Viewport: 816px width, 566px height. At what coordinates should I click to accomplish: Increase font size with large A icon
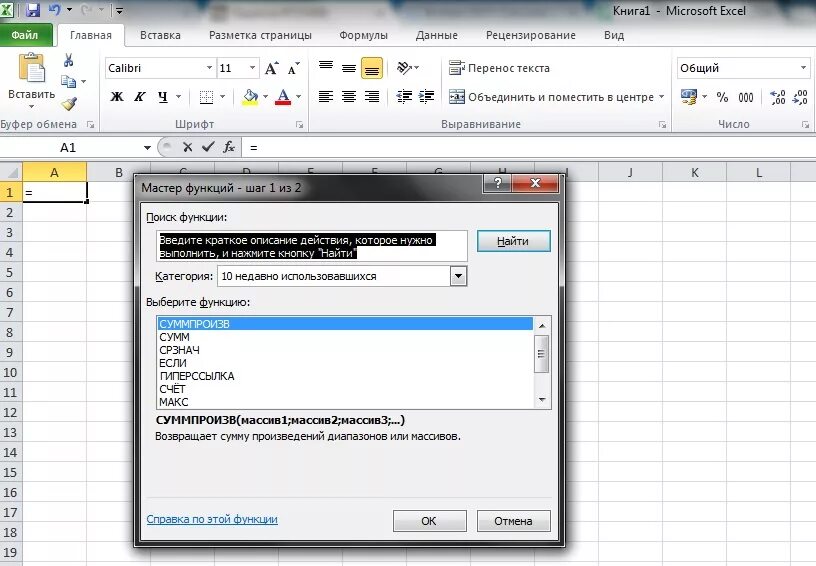tap(271, 68)
